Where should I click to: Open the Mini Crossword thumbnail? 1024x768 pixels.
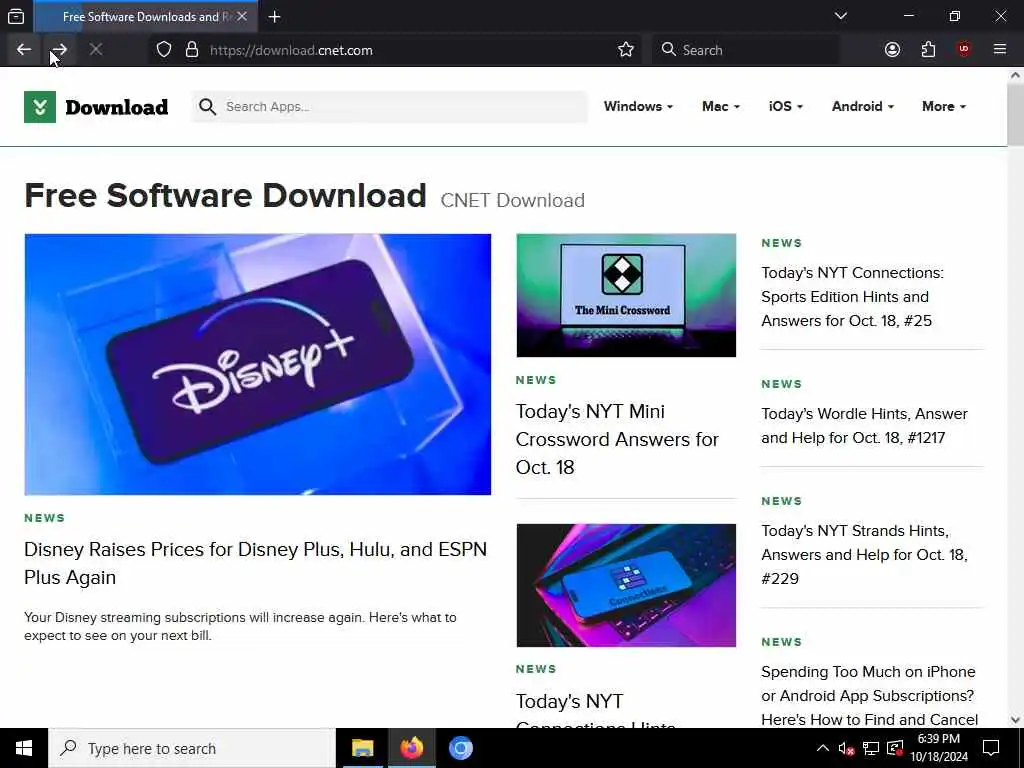pos(626,295)
